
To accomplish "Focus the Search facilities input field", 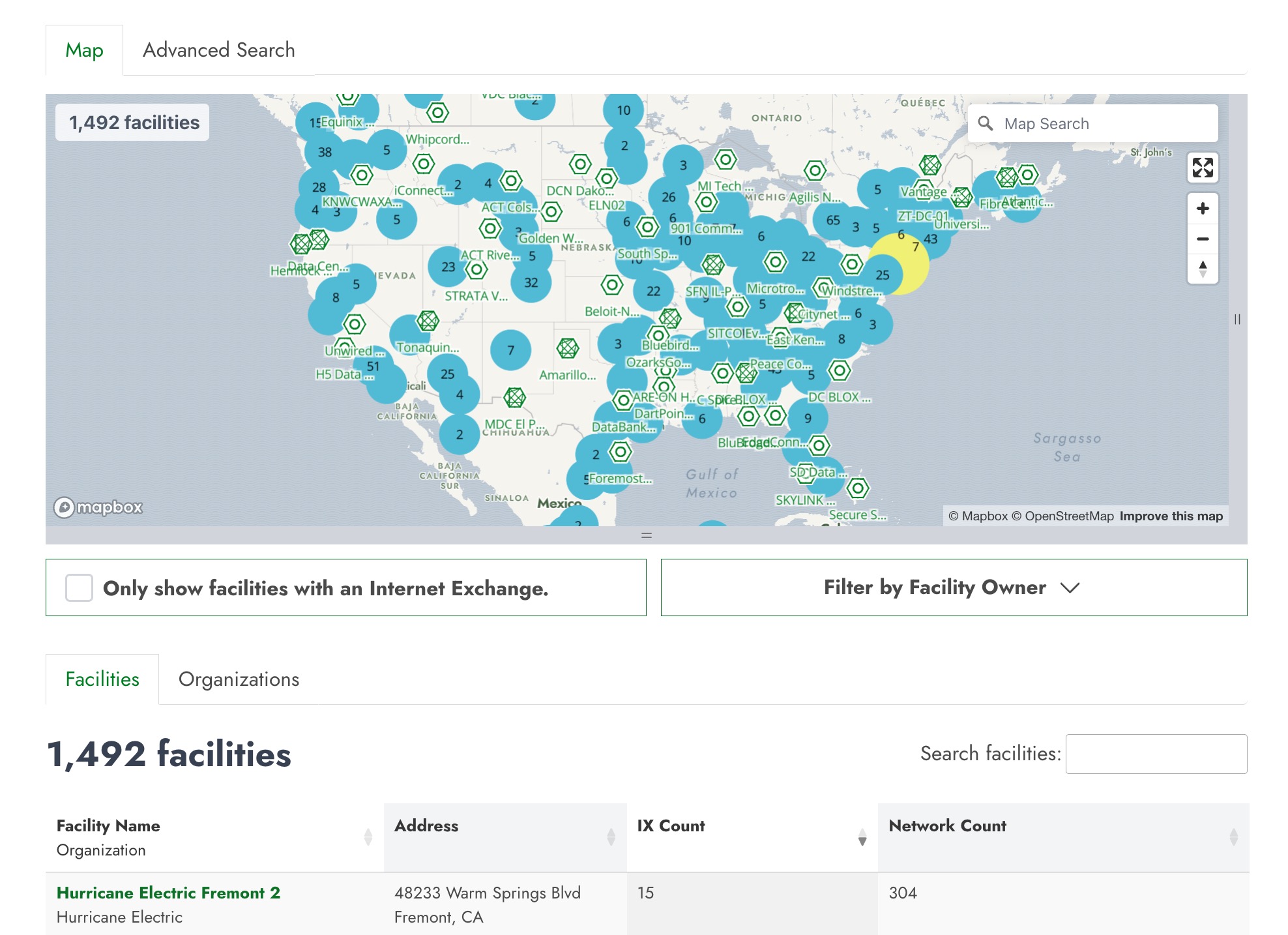I will click(1156, 754).
